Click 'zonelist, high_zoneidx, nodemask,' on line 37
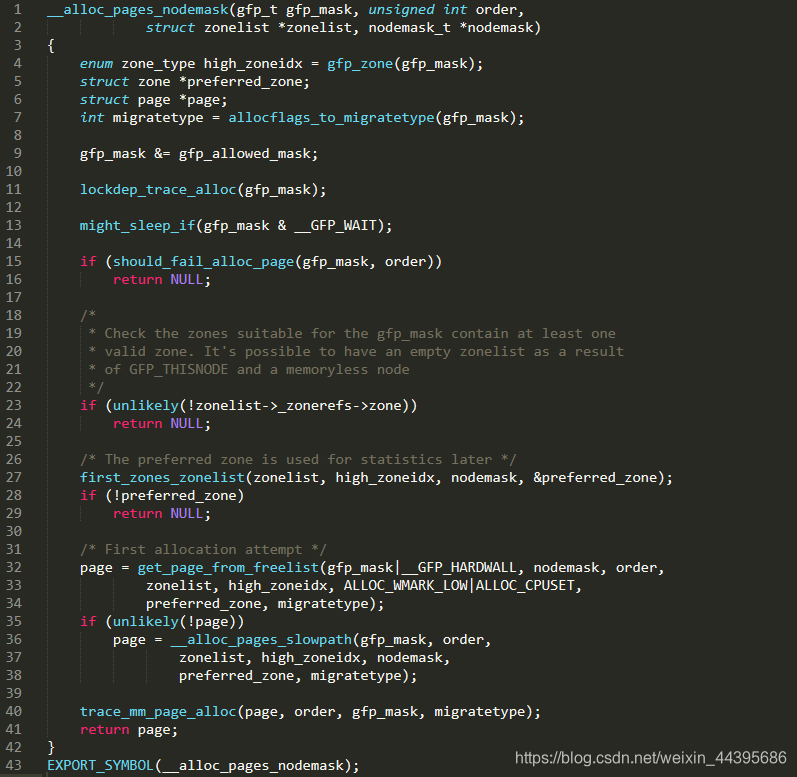The image size is (797, 777). pyautogui.click(x=315, y=658)
